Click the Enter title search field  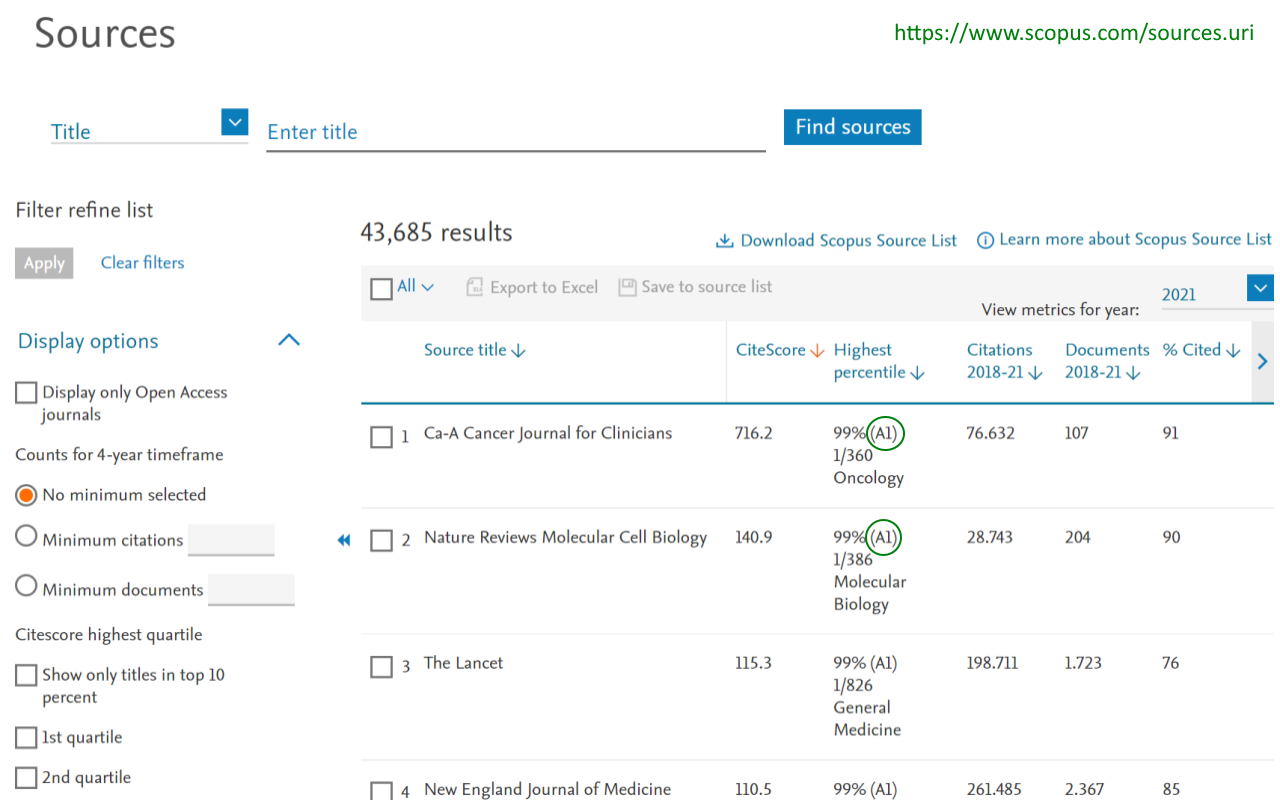tap(515, 132)
